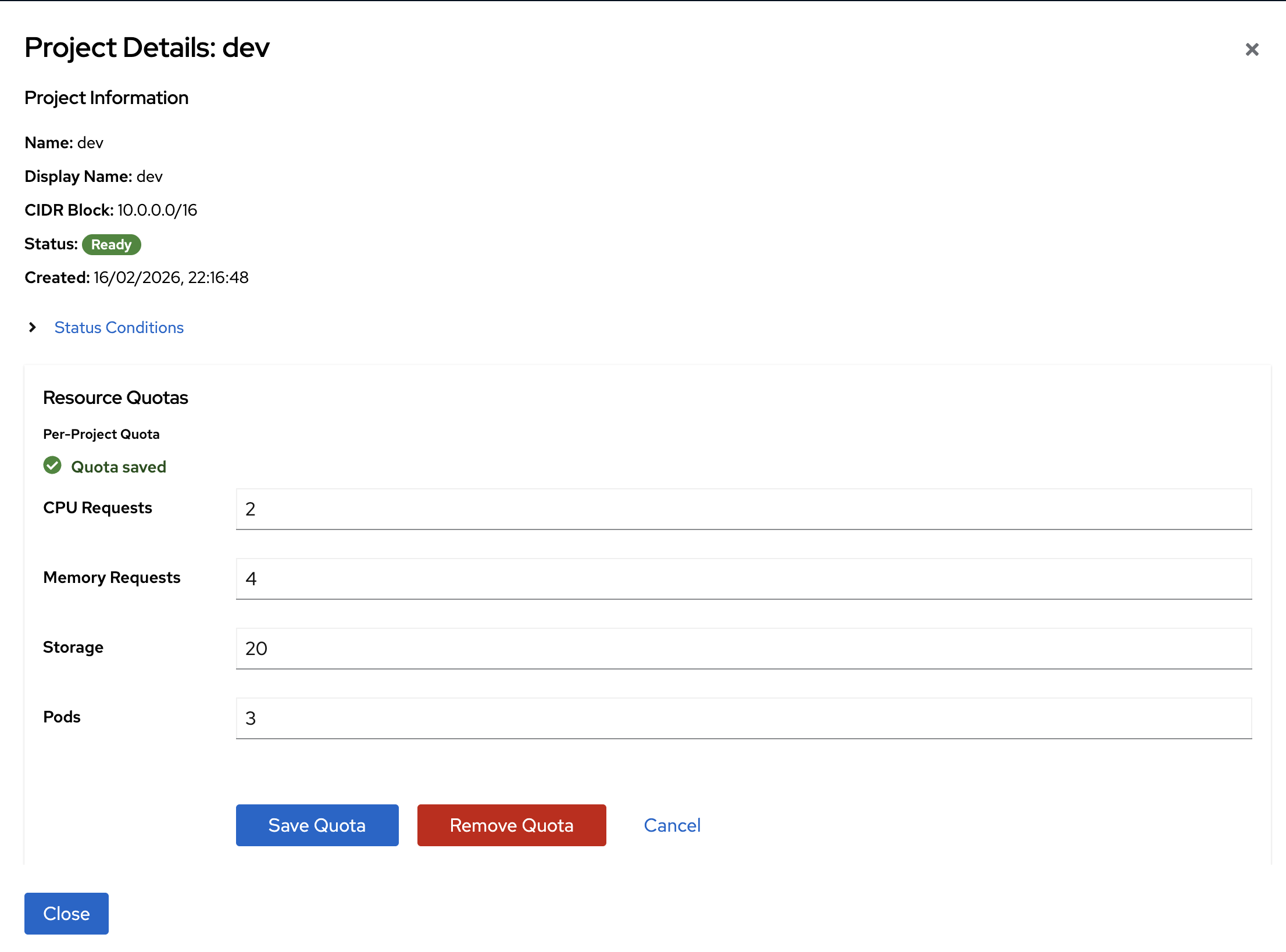Click the Pods label
The image size is (1286, 952).
pos(62,717)
